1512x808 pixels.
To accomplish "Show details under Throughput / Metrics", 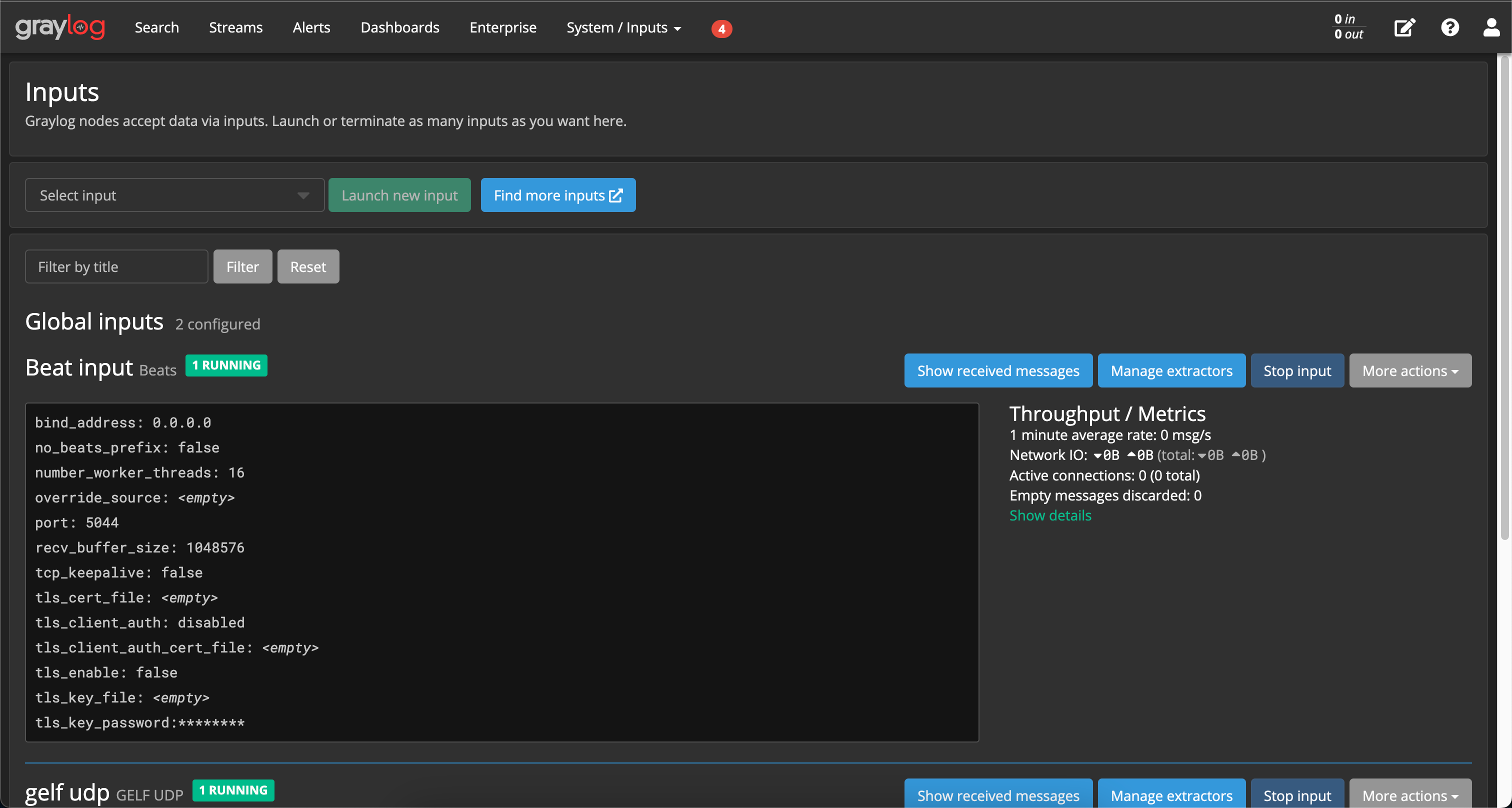I will click(x=1050, y=515).
